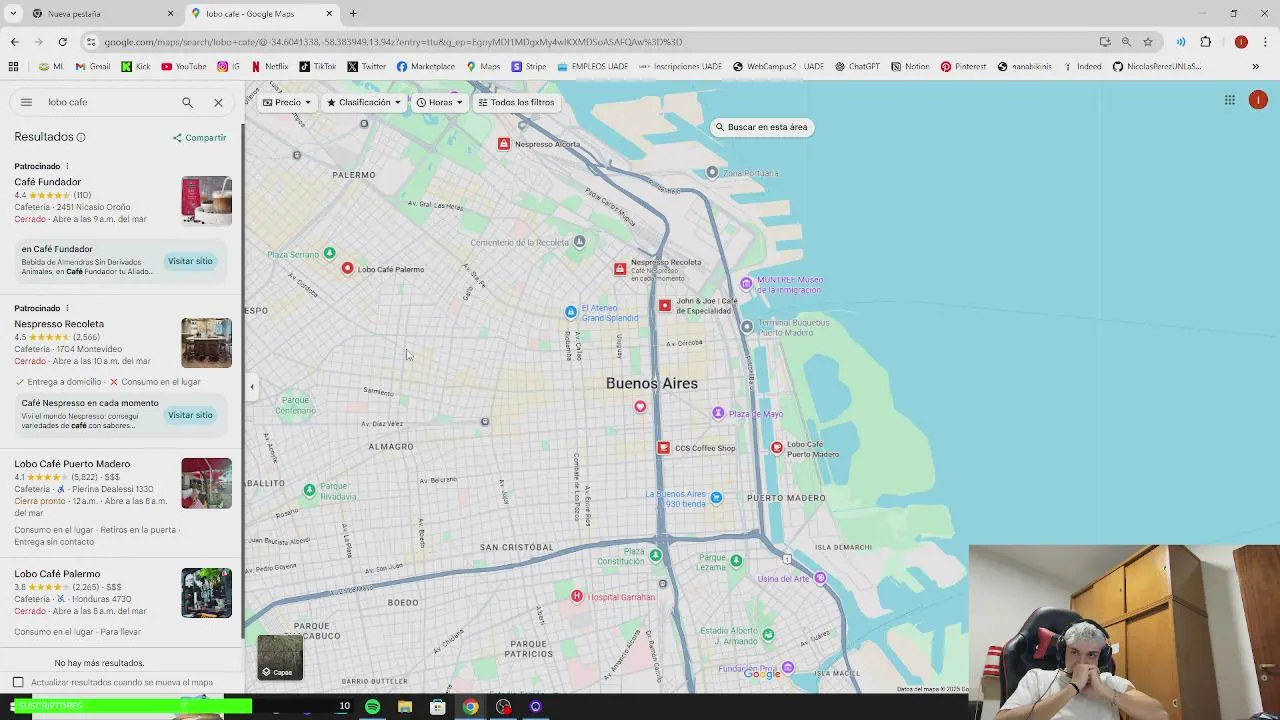Click Buscar en esta área
Screen dimensions: 1280x720
[761, 127]
